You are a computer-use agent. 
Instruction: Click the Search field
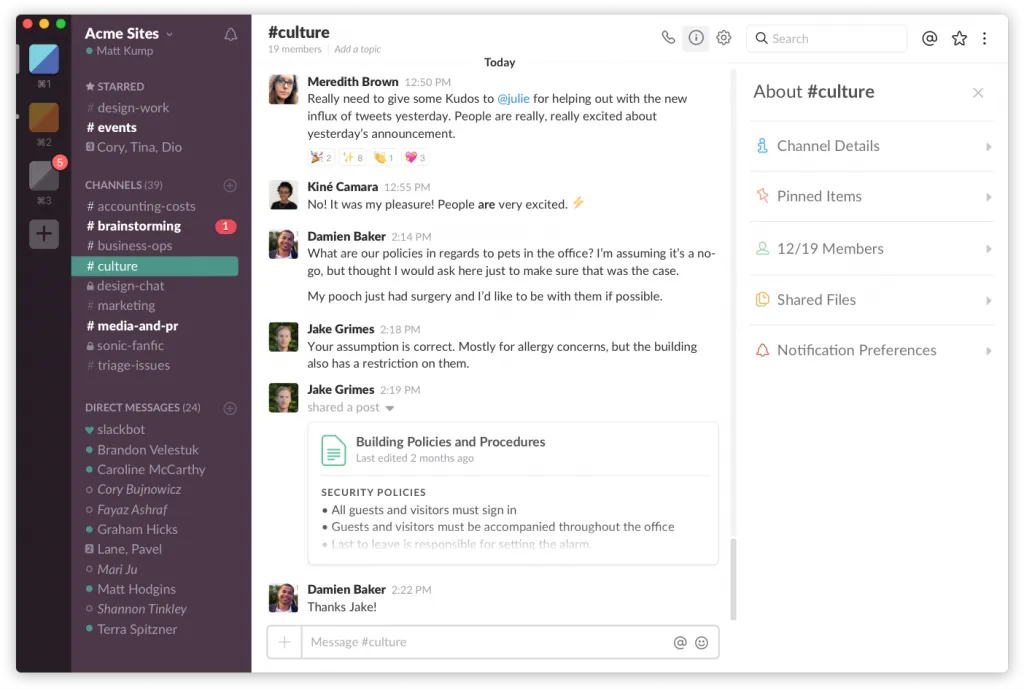pyautogui.click(x=826, y=39)
